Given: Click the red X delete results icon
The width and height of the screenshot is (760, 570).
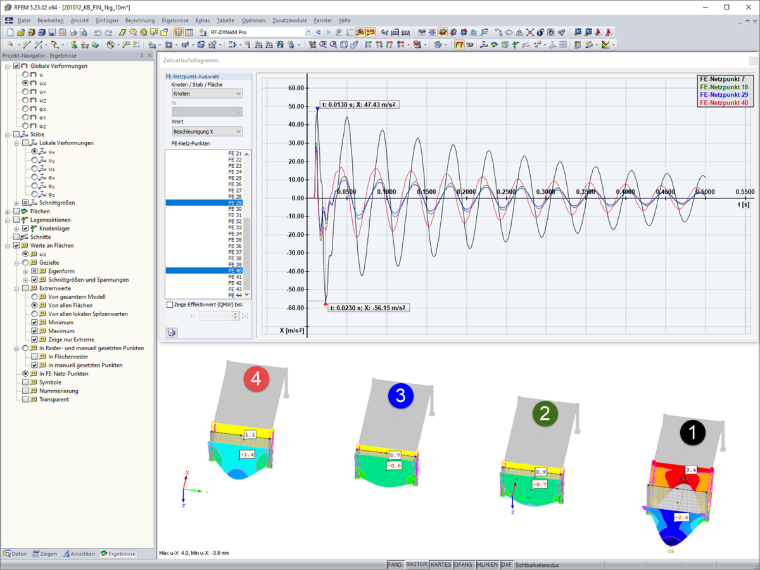Looking at the screenshot, I should tap(530, 32).
